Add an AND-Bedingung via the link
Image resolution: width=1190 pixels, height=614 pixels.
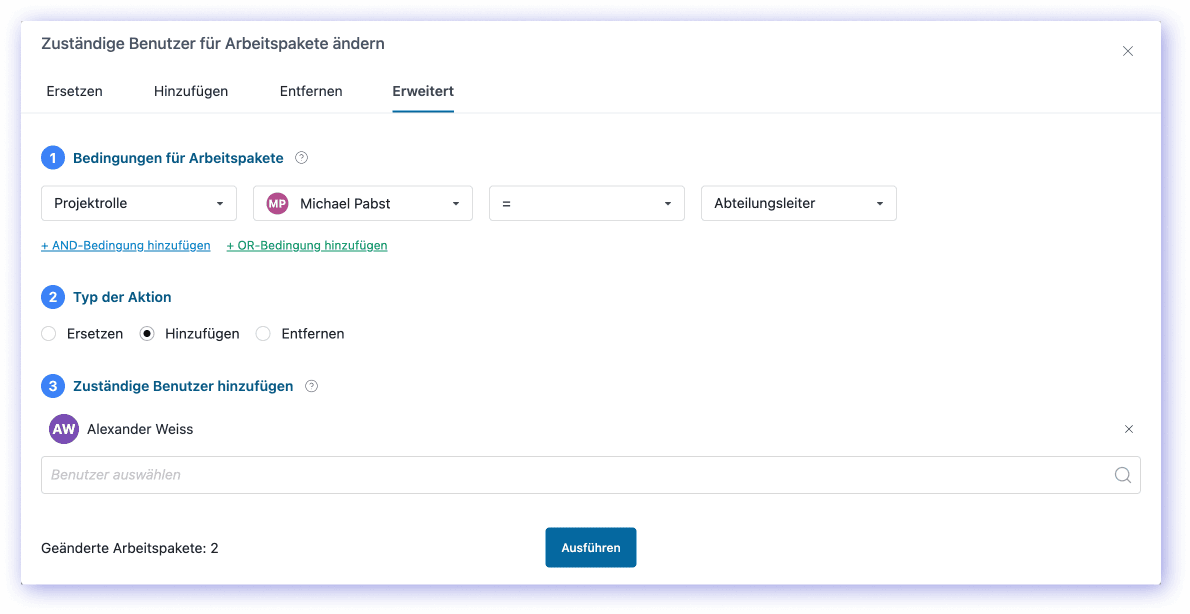pyautogui.click(x=126, y=245)
